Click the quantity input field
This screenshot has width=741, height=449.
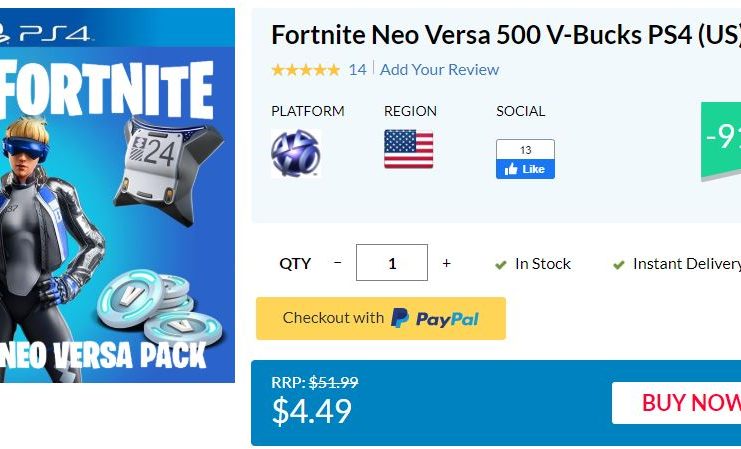[x=392, y=262]
